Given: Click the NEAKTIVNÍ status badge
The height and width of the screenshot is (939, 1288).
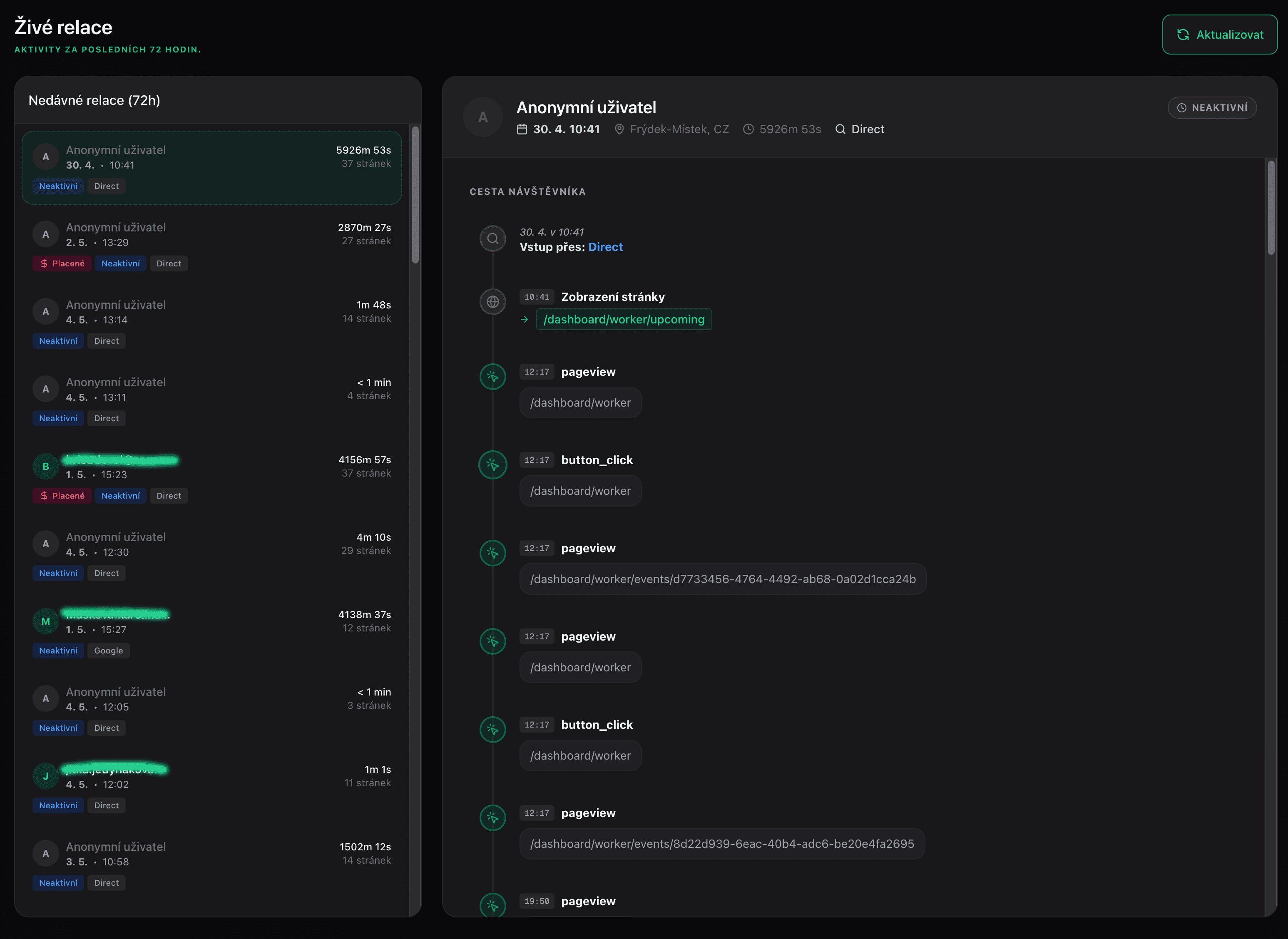Looking at the screenshot, I should click(1212, 107).
